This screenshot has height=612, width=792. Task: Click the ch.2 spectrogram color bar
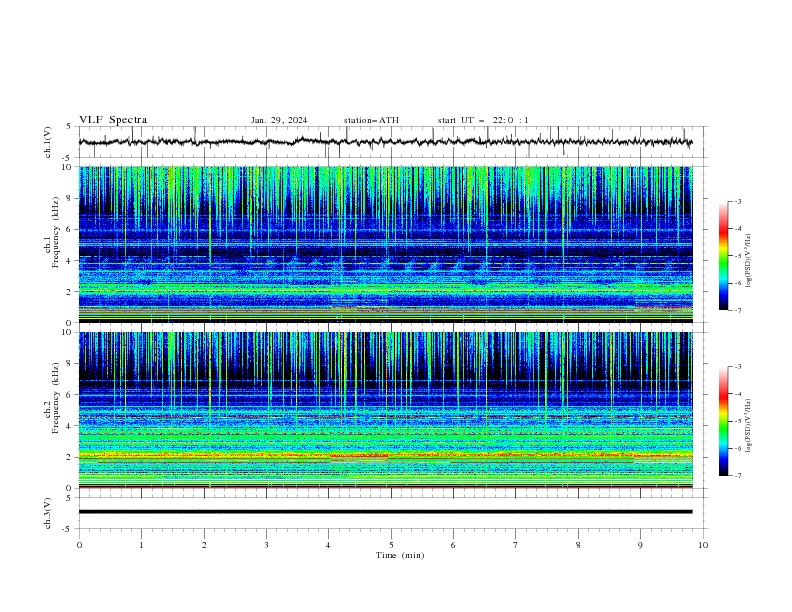tap(724, 421)
